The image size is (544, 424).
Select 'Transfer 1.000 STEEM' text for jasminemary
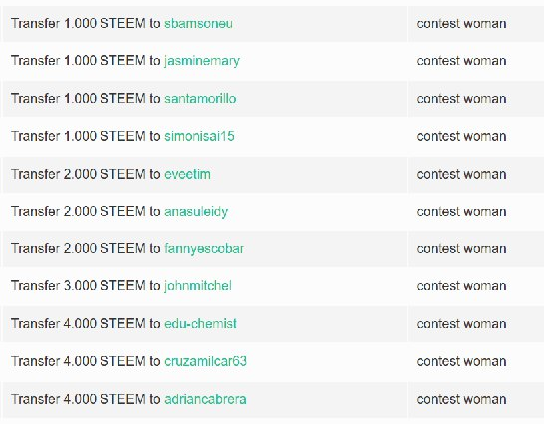click(78, 61)
